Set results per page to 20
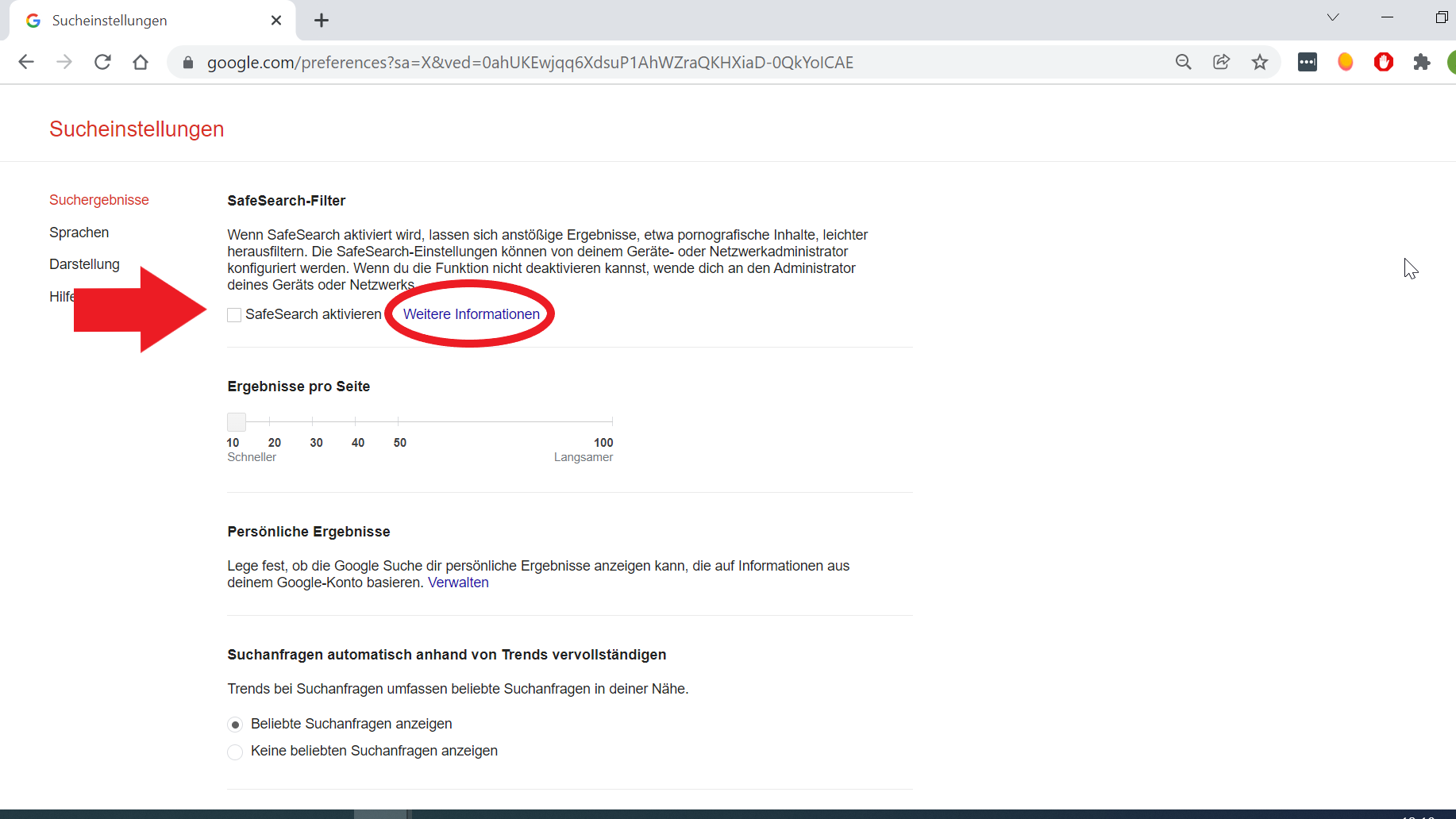1456x819 pixels. pyautogui.click(x=275, y=443)
